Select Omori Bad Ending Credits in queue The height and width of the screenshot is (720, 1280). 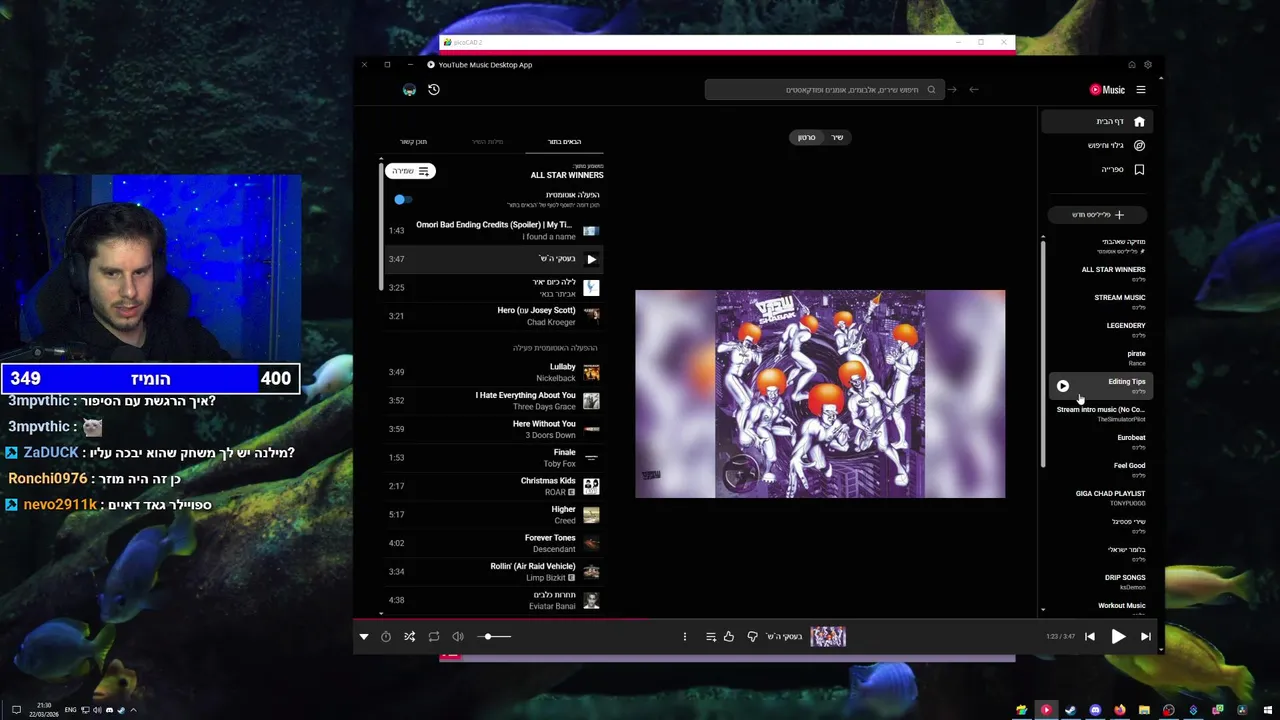click(494, 231)
